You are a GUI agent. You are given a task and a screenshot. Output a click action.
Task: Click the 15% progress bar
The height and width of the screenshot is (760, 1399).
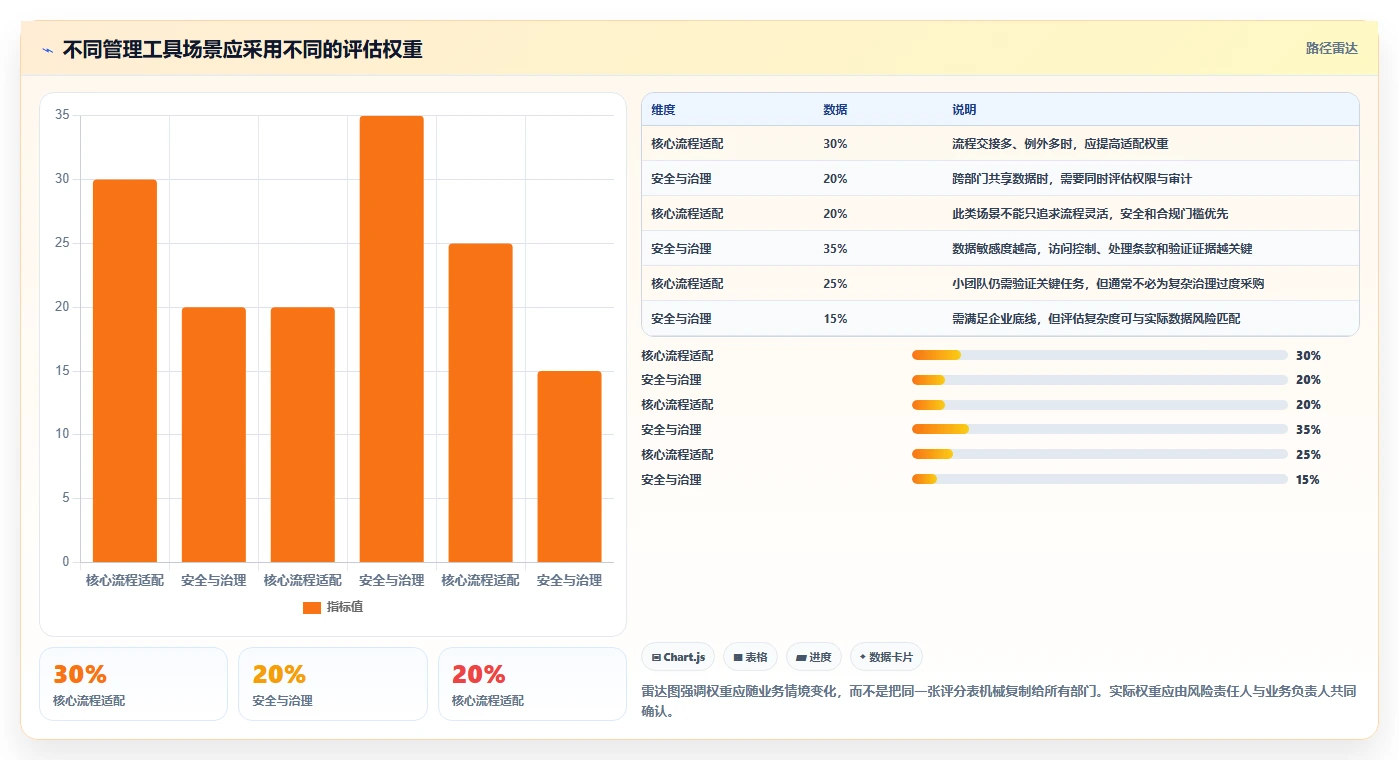click(x=1100, y=480)
